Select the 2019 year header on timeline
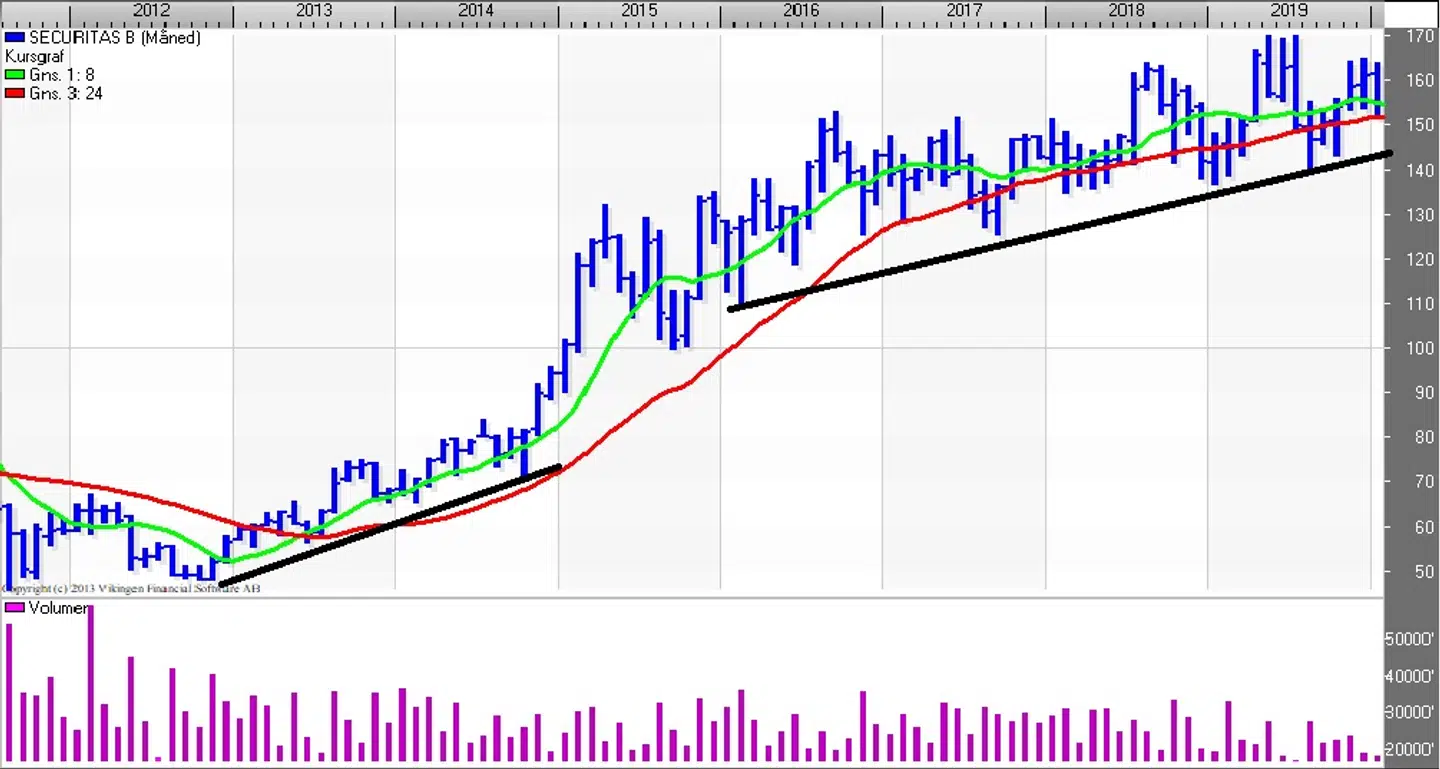 tap(1289, 11)
